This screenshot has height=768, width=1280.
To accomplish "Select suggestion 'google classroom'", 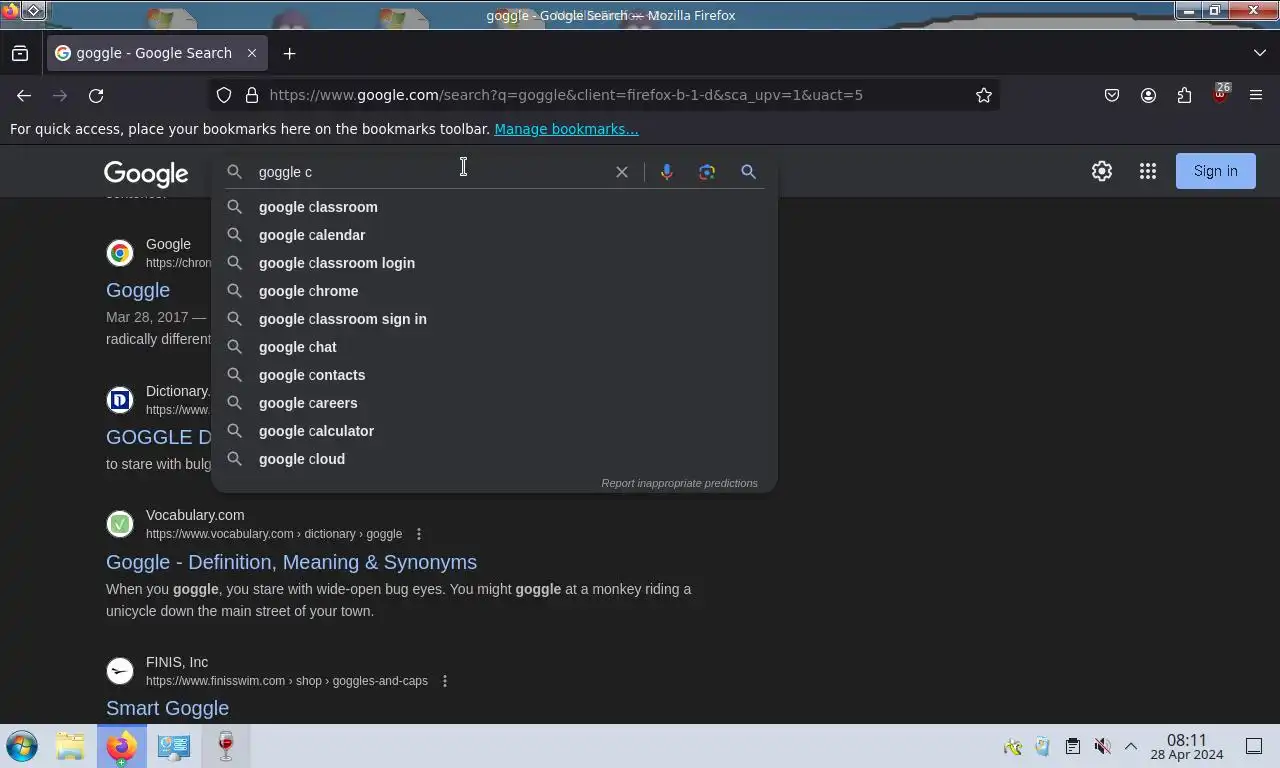I will tap(494, 207).
